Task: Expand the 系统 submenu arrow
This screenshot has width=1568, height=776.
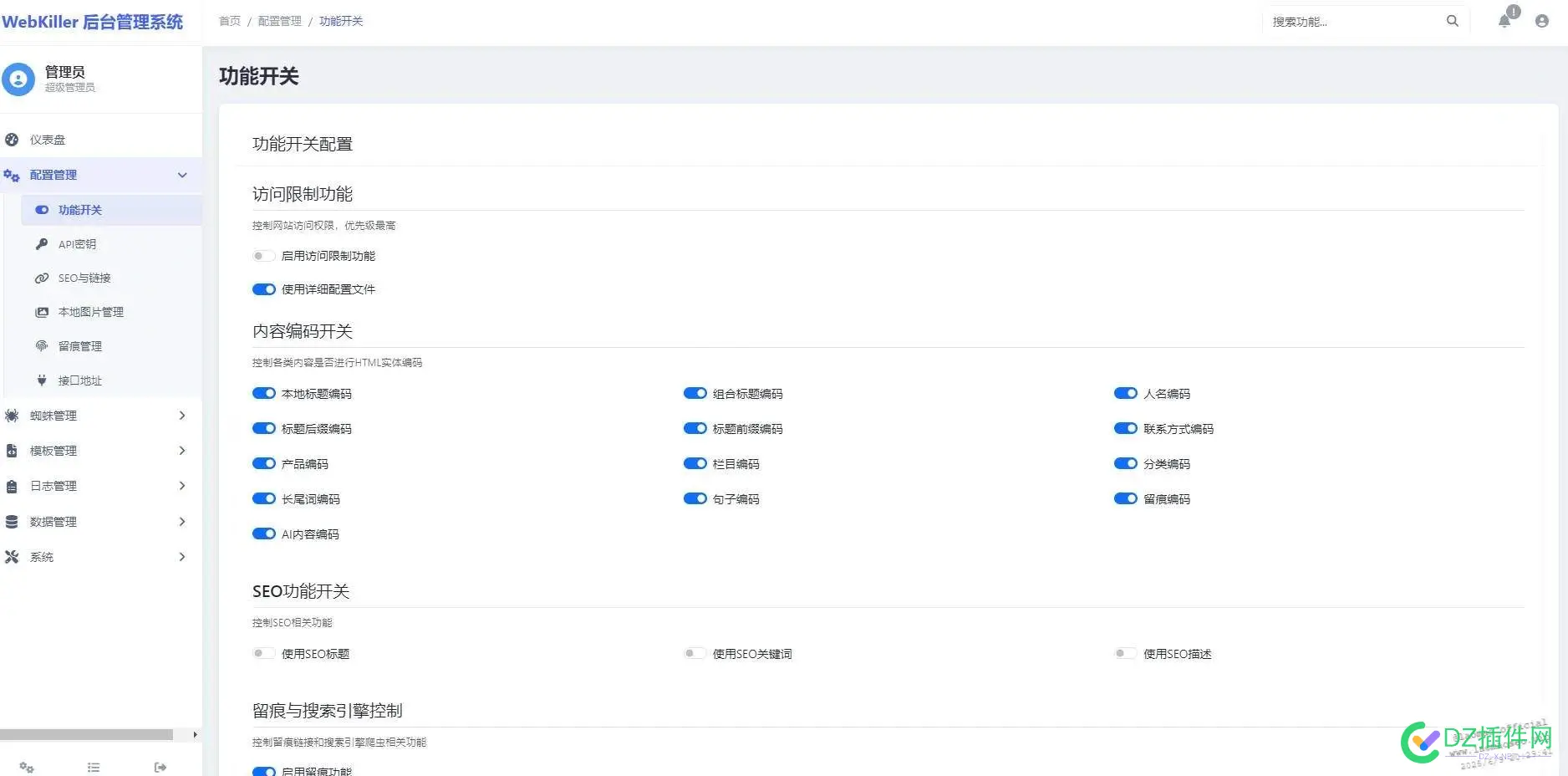Action: pos(182,557)
